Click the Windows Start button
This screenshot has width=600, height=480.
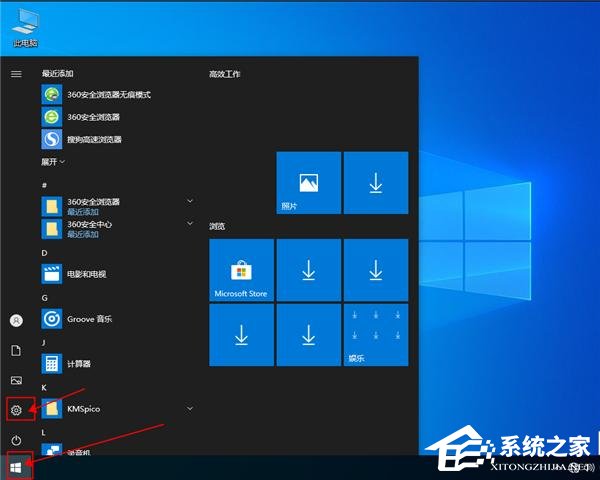point(15,467)
